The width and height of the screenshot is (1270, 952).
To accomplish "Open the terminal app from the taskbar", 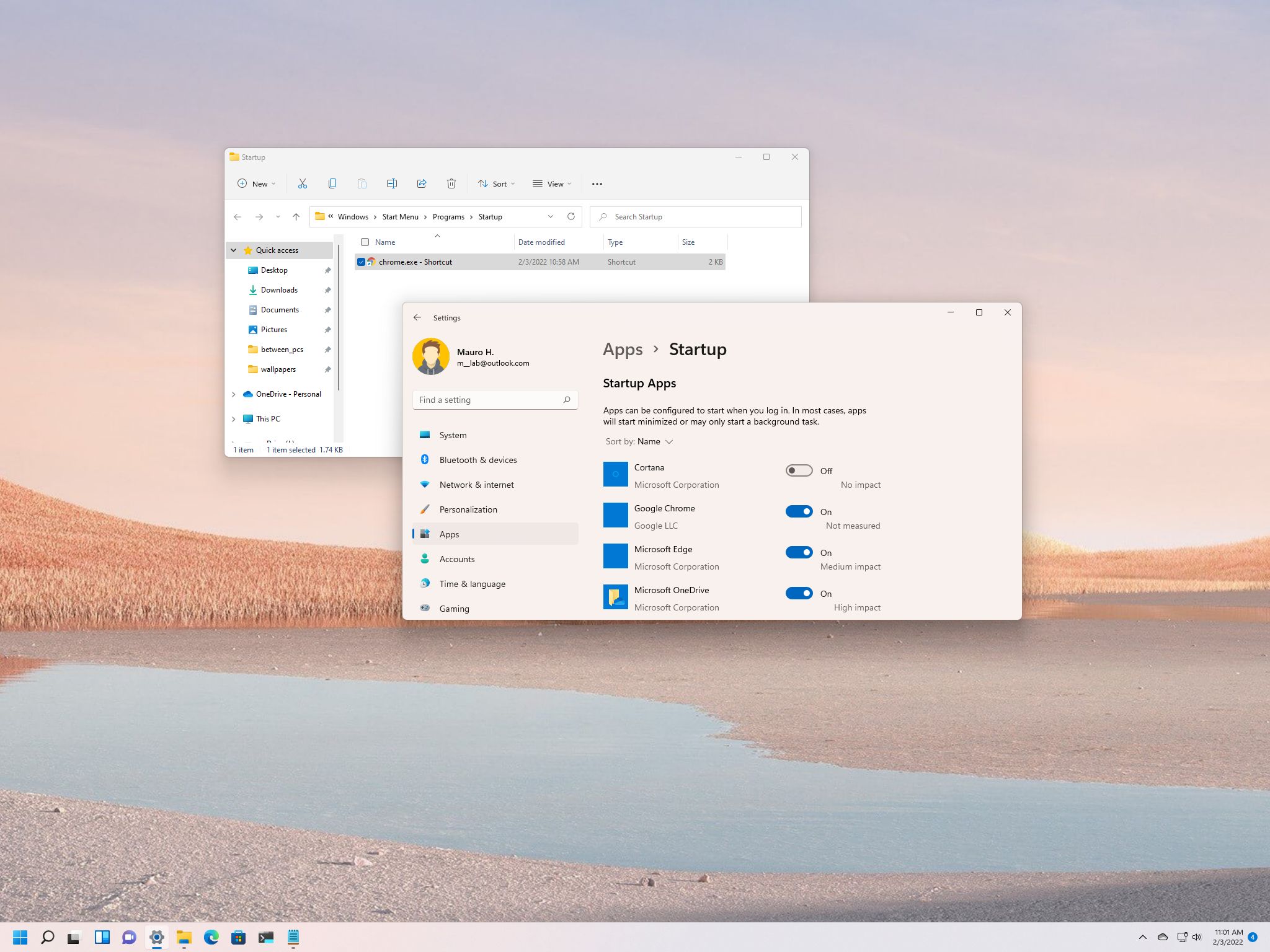I will (266, 937).
